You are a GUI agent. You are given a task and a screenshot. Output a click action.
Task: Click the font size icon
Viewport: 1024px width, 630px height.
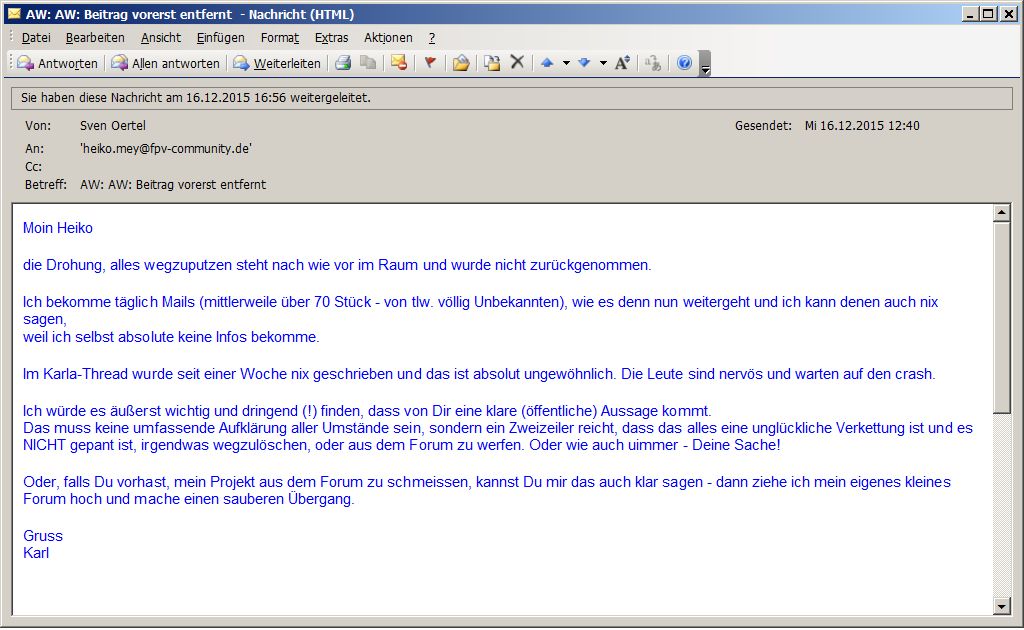[x=622, y=63]
